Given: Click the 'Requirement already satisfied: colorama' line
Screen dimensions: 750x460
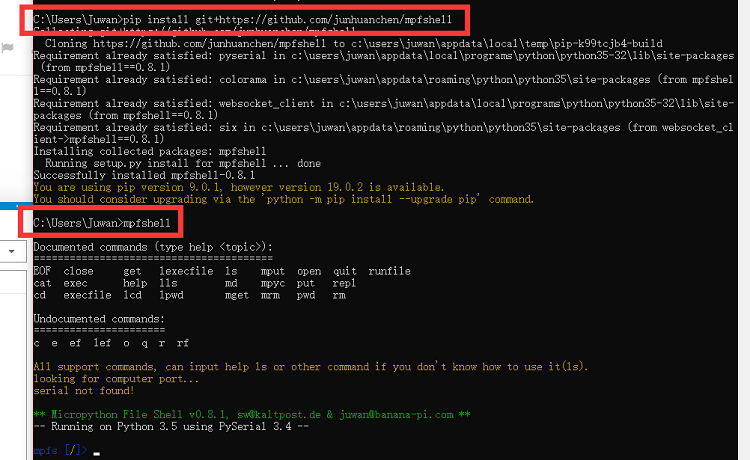Looking at the screenshot, I should pyautogui.click(x=383, y=86).
